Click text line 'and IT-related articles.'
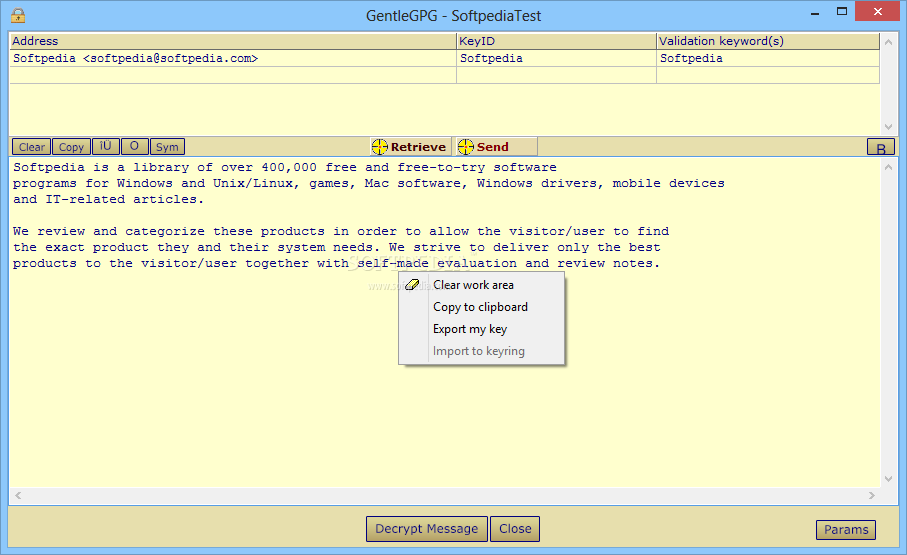Screen dimensions: 907x555 pos(108,199)
